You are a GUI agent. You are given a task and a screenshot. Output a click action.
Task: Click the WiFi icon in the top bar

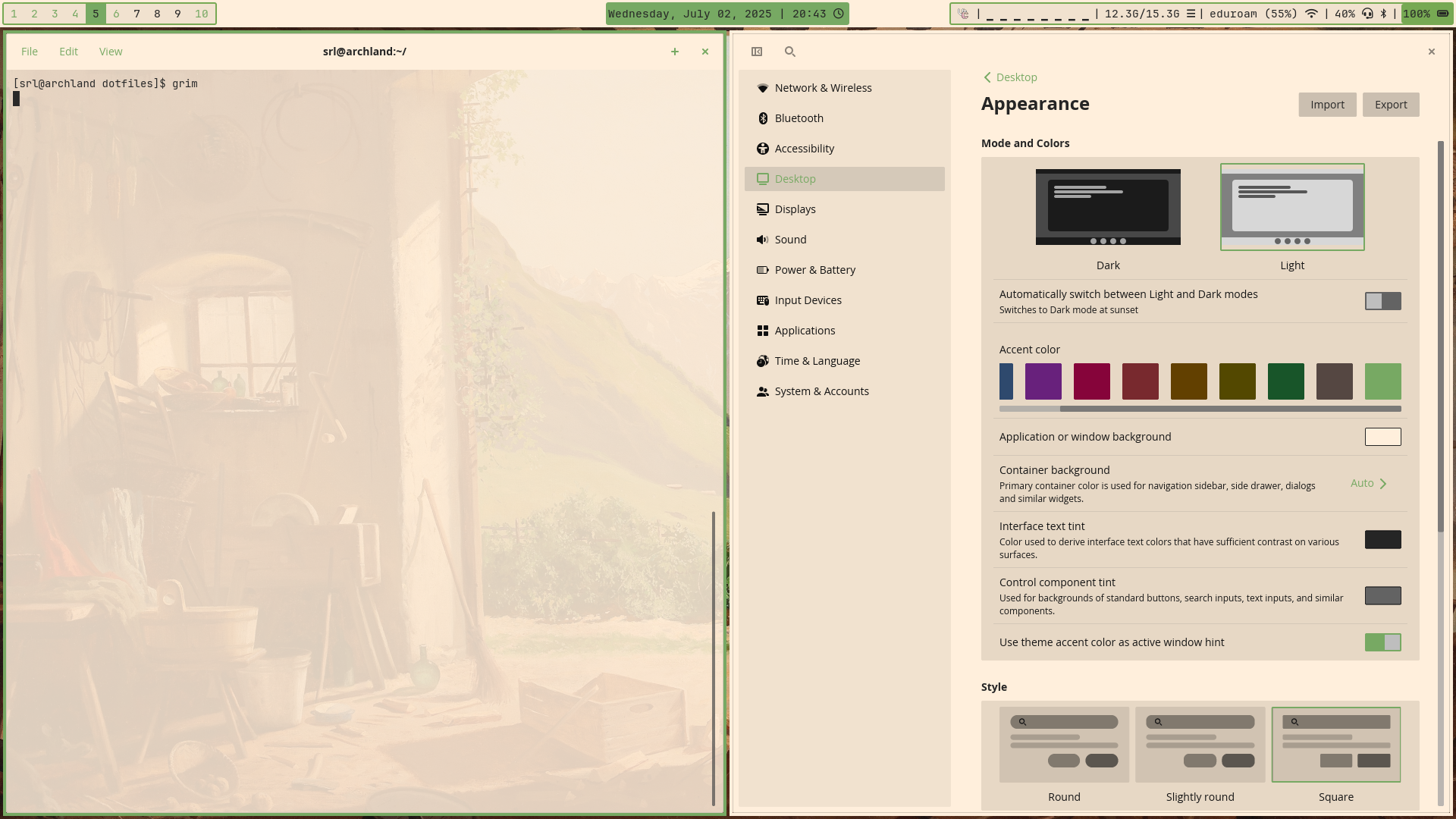tap(1311, 14)
